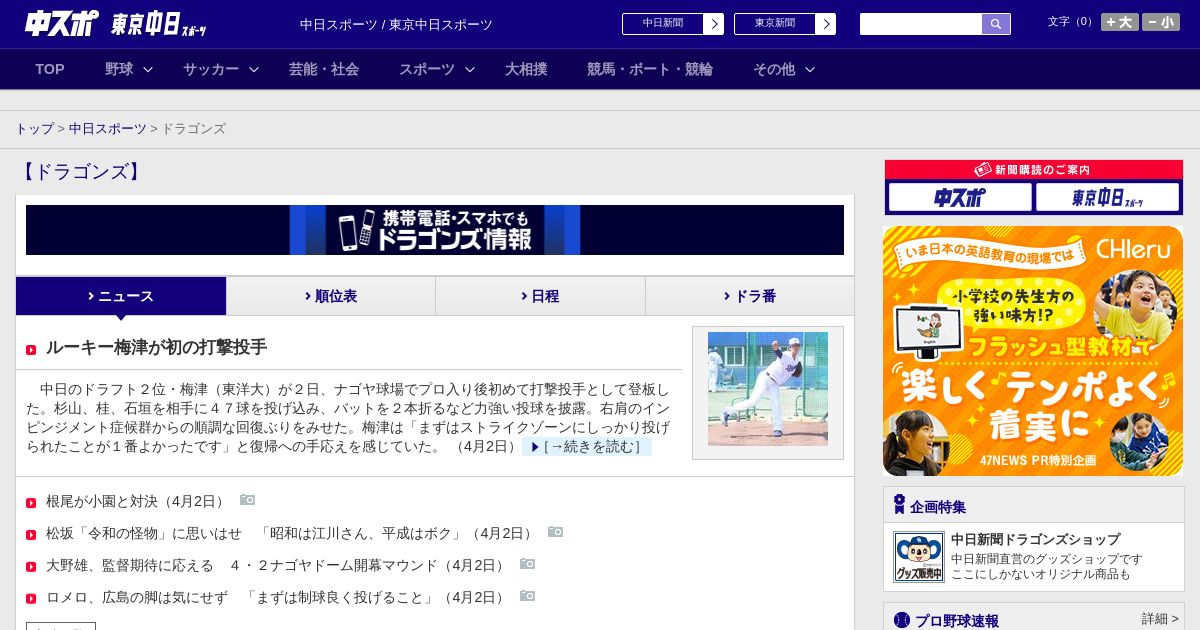This screenshot has height=630, width=1200.
Task: Open 競馬・ボート・競輪 navigation item
Action: [x=650, y=69]
